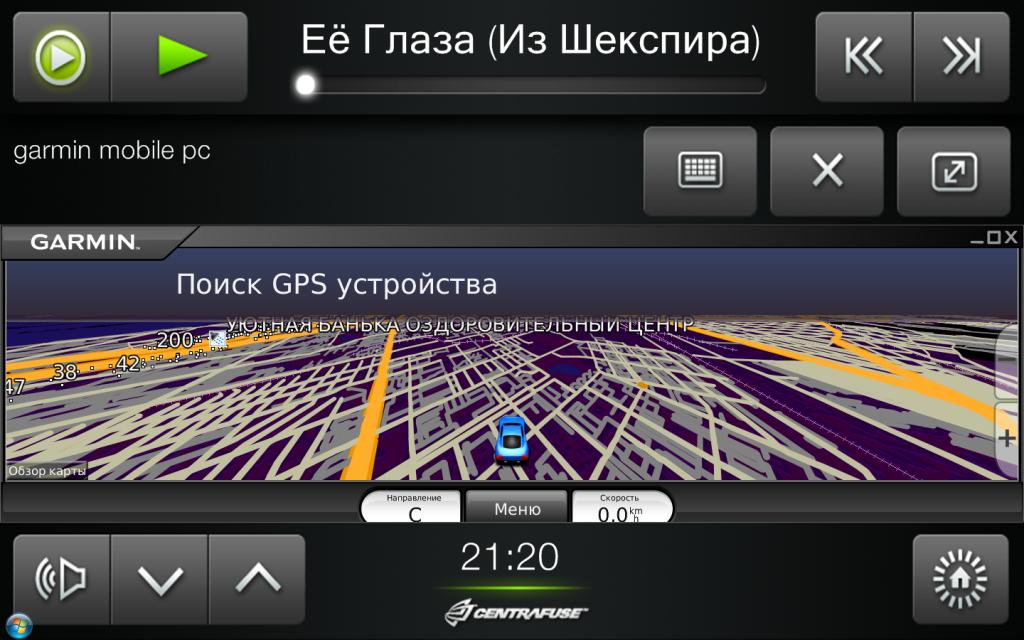Click the track progress slider knob

(x=305, y=84)
